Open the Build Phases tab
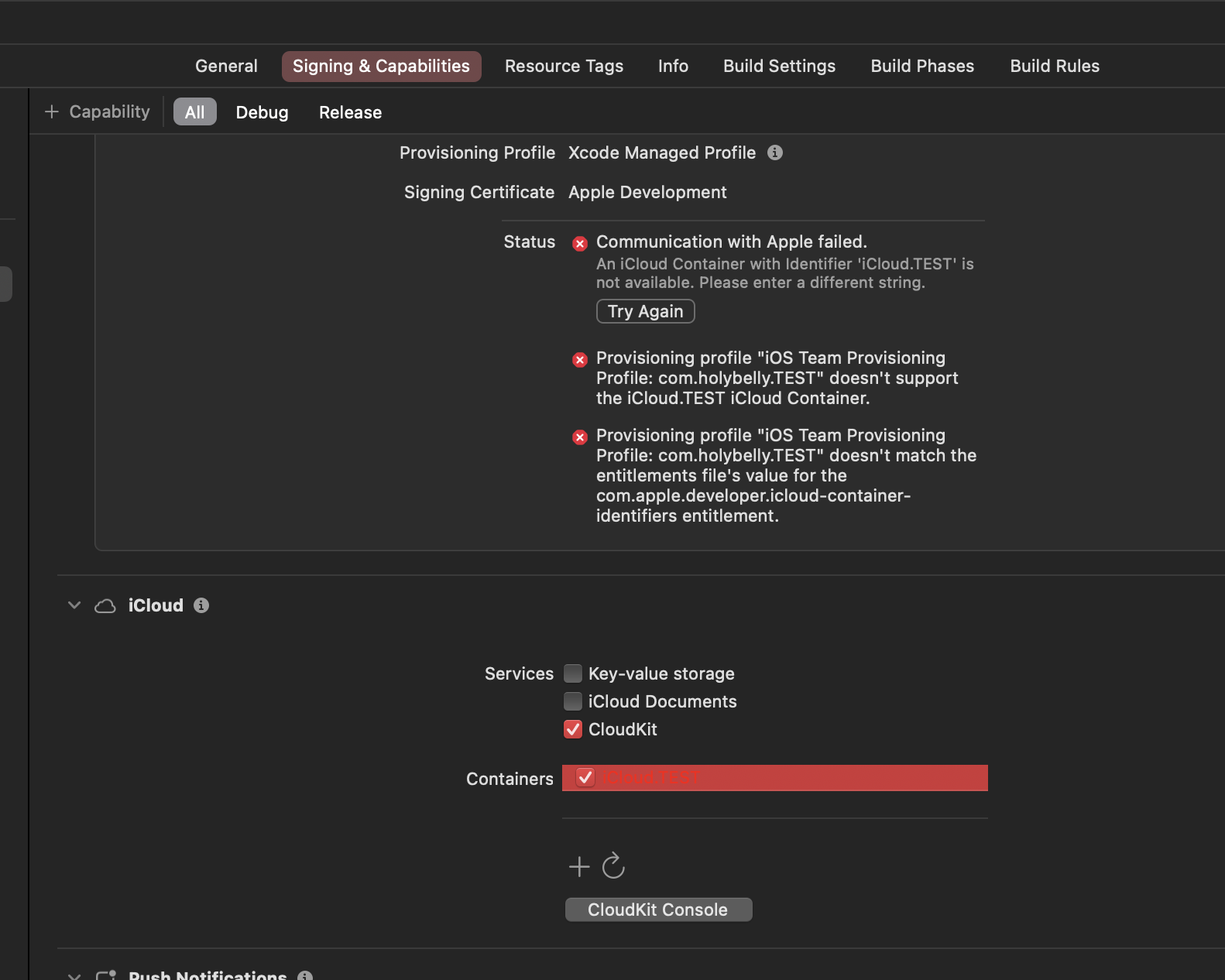The height and width of the screenshot is (980, 1225). (922, 67)
